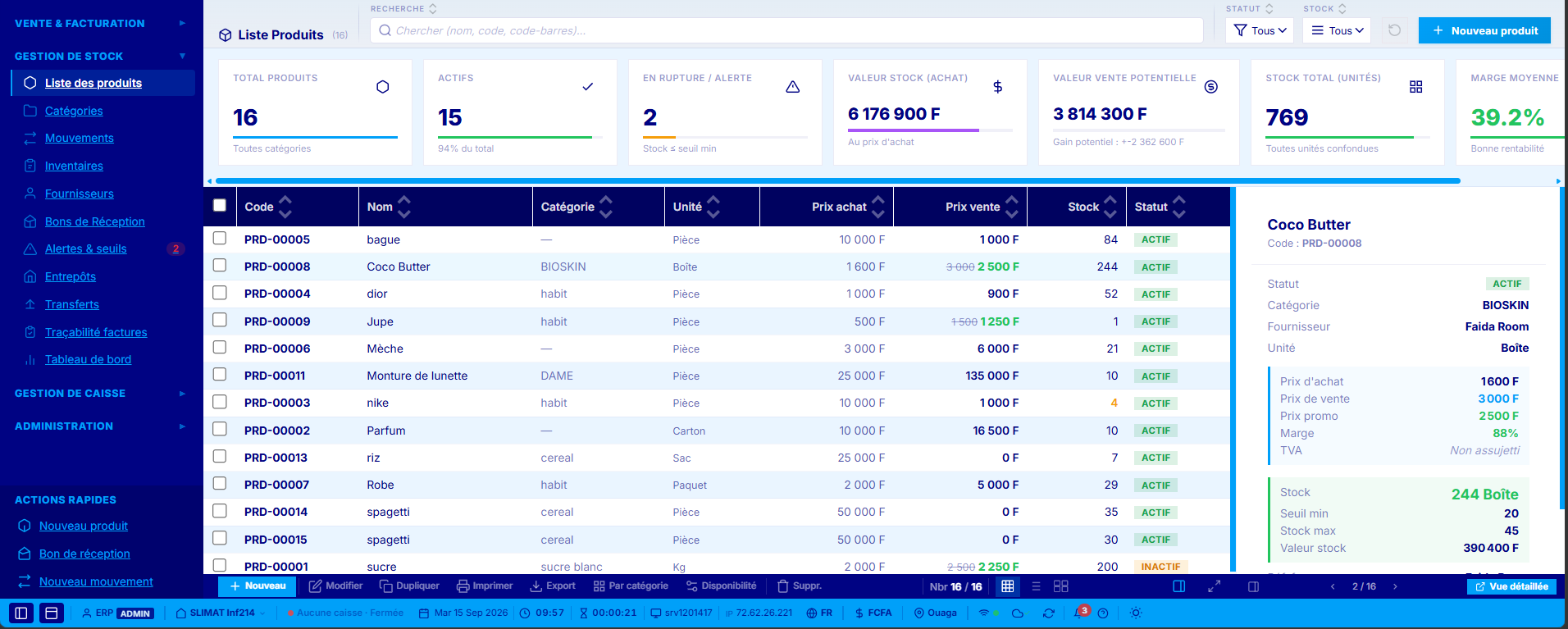Open Alertes & seuils in the sidebar
Image resolution: width=1568 pixels, height=629 pixels.
(x=86, y=248)
